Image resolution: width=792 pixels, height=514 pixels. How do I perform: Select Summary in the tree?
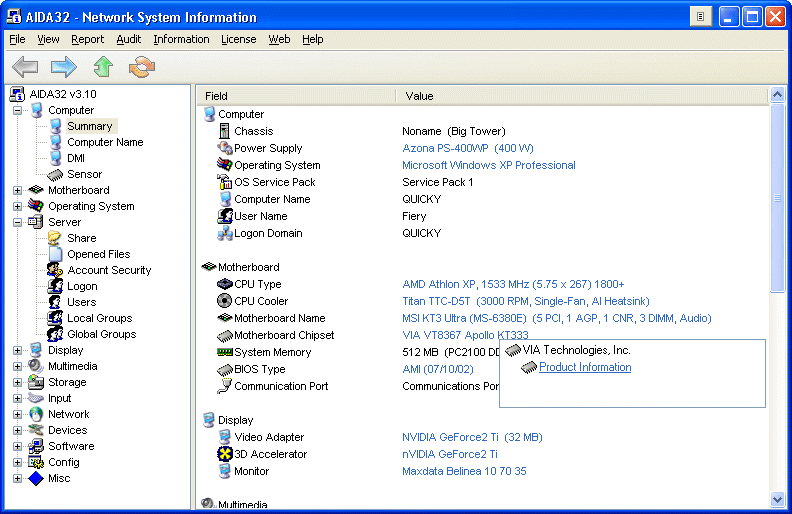point(90,126)
